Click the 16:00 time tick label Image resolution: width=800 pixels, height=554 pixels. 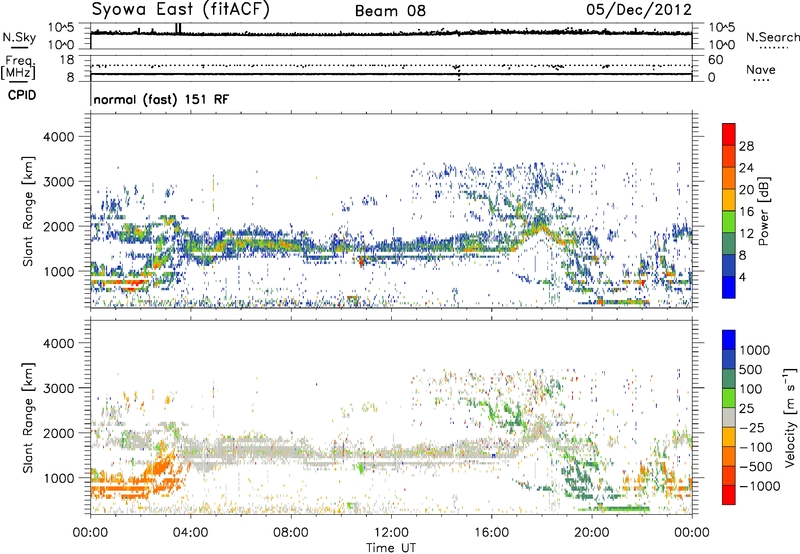point(492,533)
